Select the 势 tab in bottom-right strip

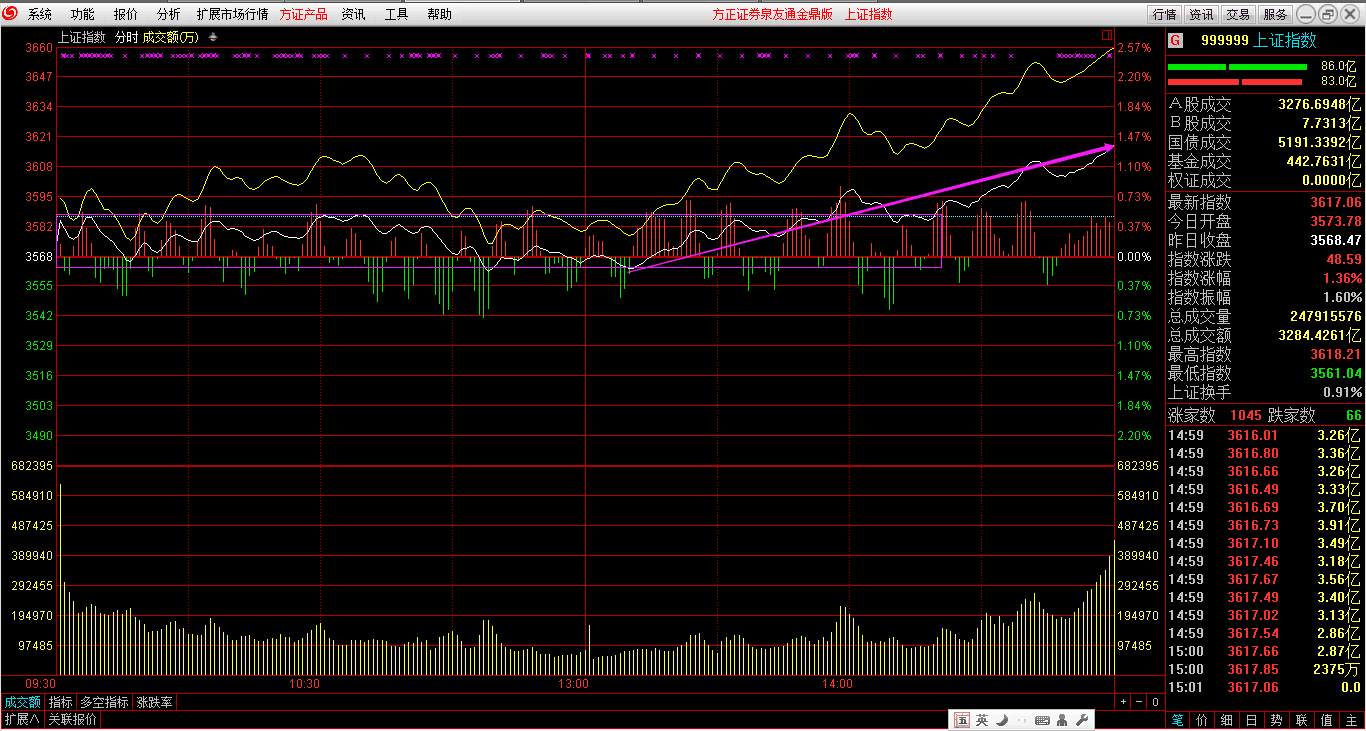coord(1276,720)
